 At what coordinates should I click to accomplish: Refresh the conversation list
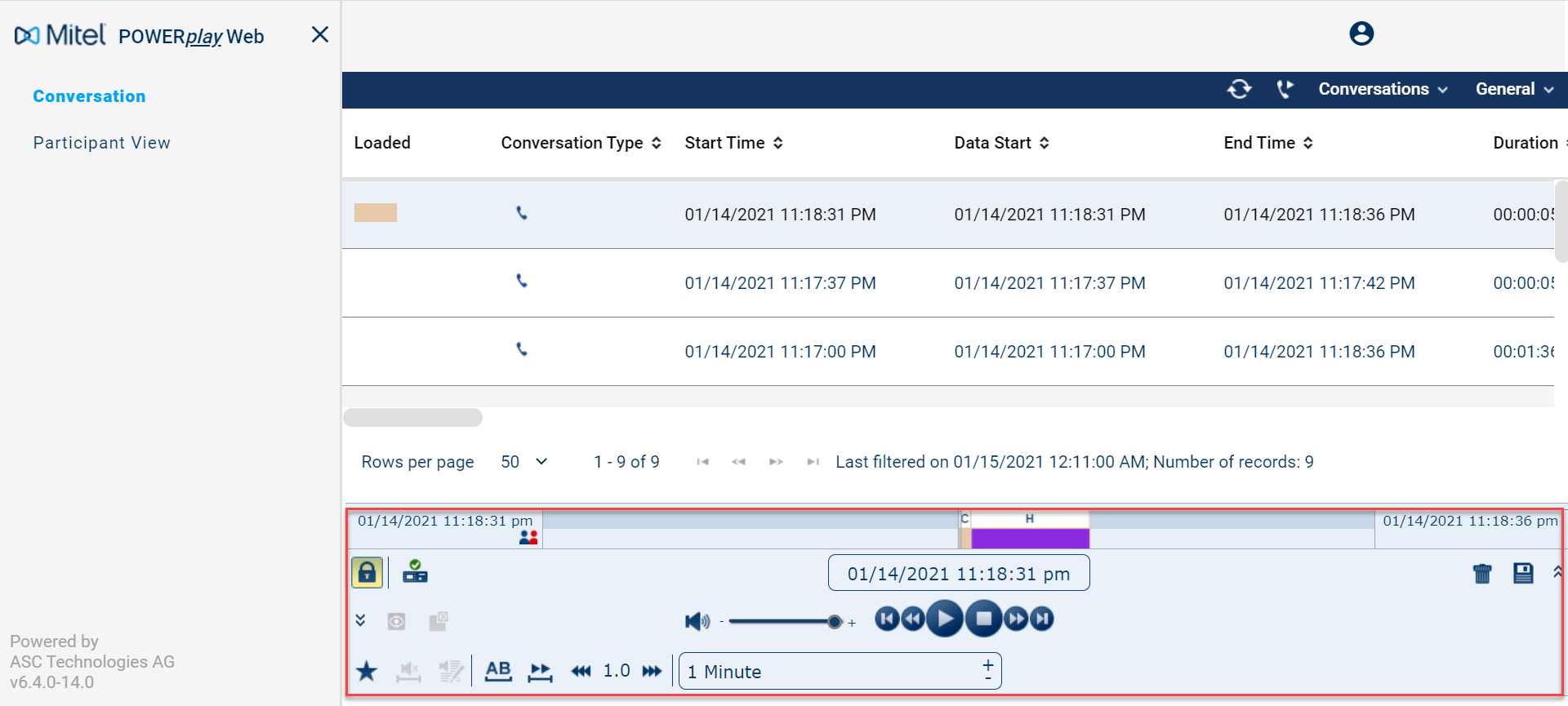pos(1239,89)
